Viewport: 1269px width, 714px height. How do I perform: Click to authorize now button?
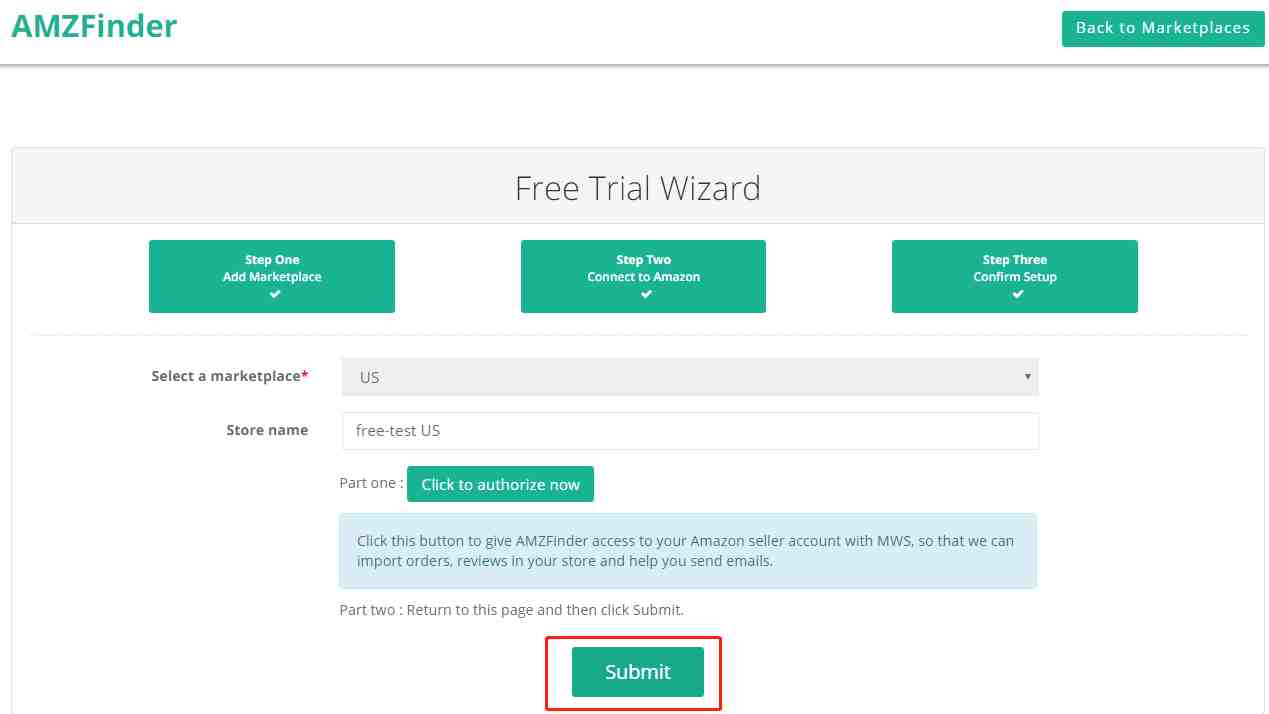tap(500, 484)
